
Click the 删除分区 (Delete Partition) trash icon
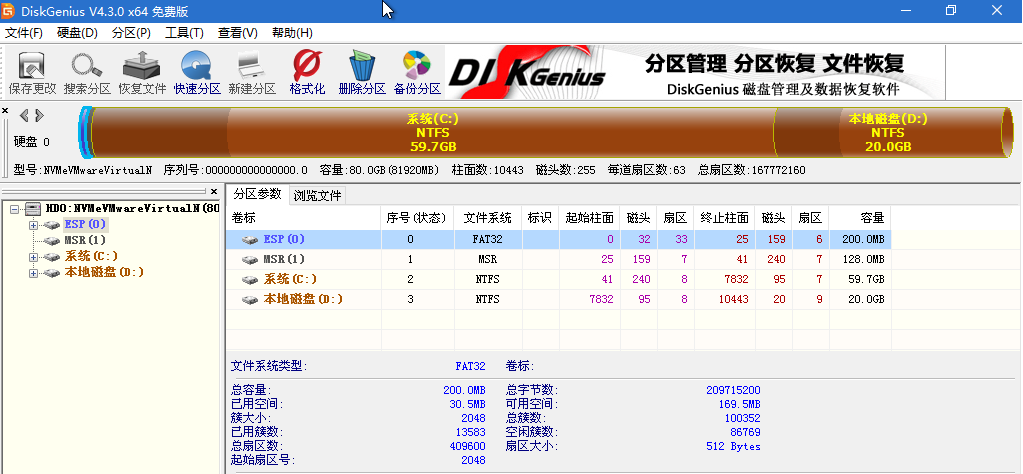361,72
